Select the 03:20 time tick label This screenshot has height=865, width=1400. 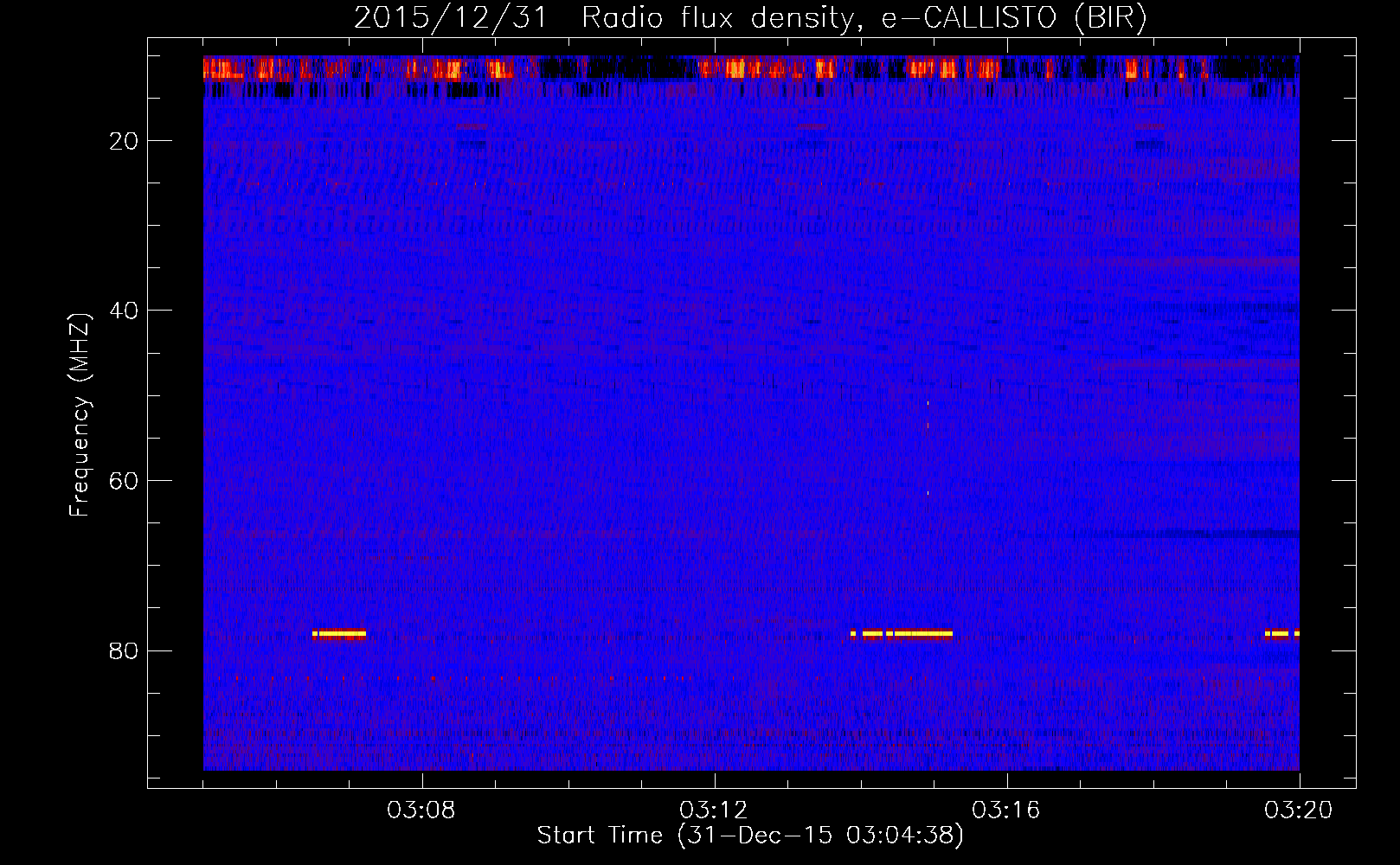[x=1299, y=811]
